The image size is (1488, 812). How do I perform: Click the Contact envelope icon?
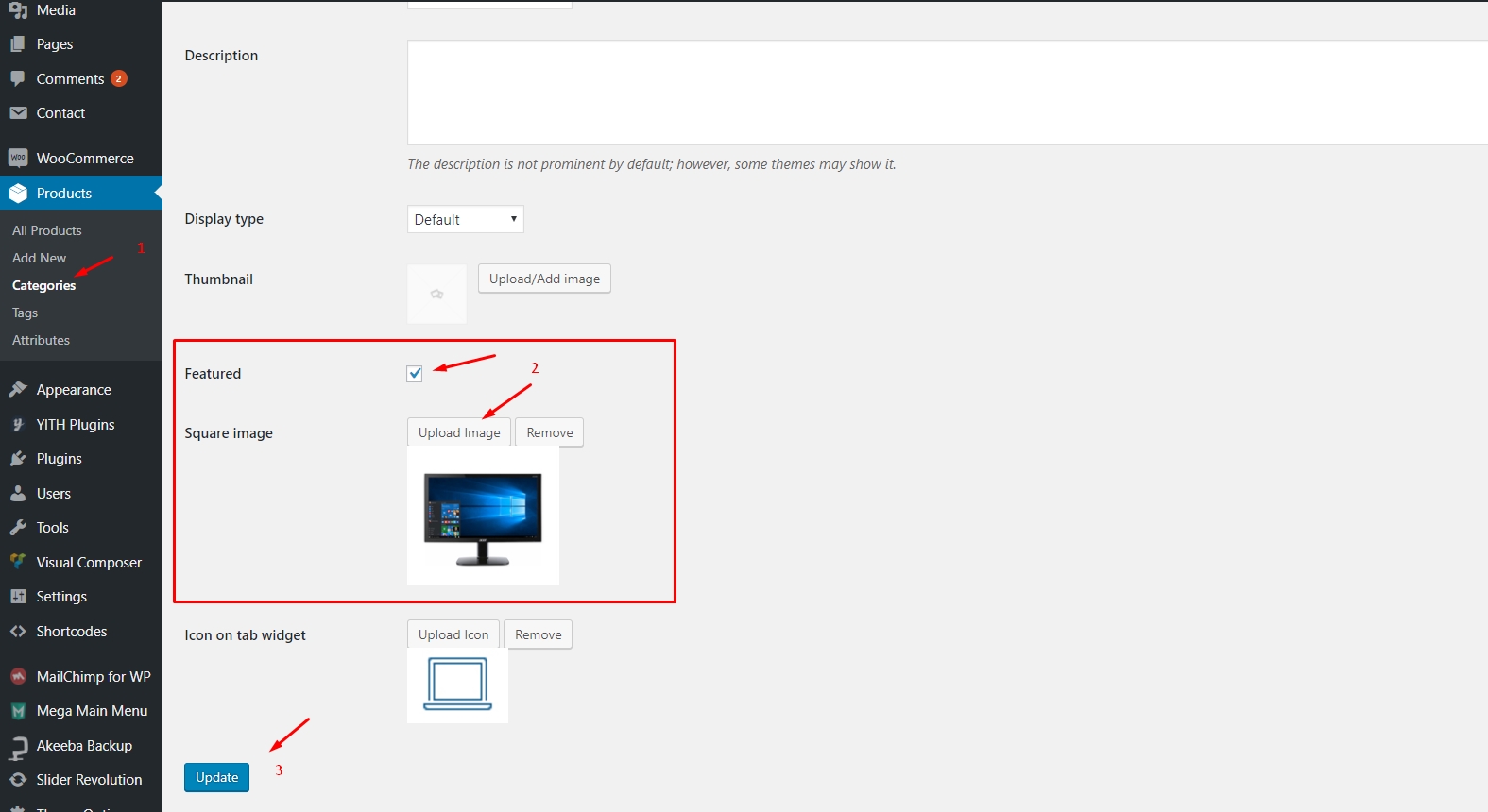pos(18,113)
